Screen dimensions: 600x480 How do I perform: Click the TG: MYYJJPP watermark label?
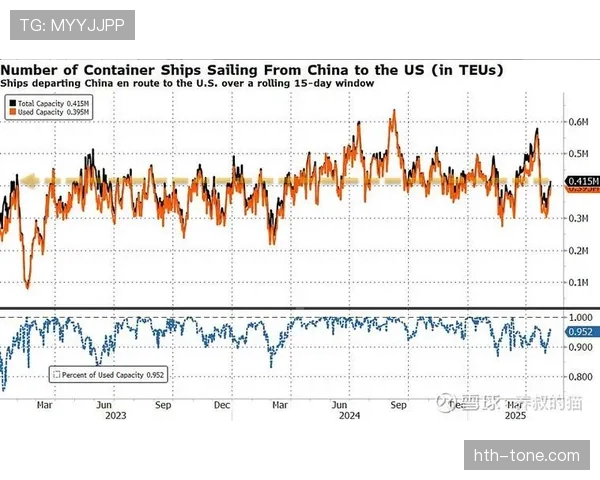click(x=72, y=24)
